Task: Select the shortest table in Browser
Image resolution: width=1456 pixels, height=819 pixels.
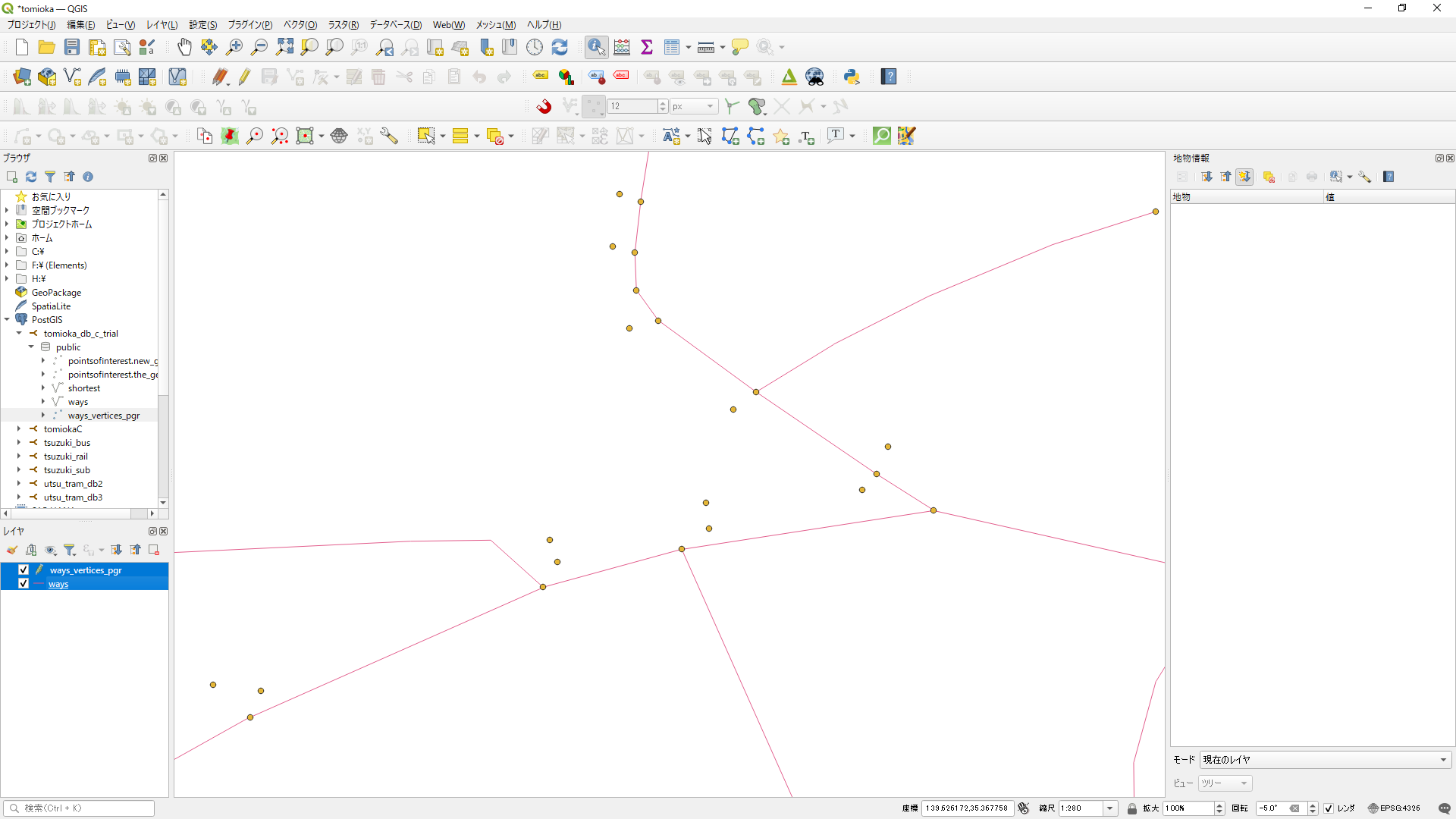Action: click(84, 388)
